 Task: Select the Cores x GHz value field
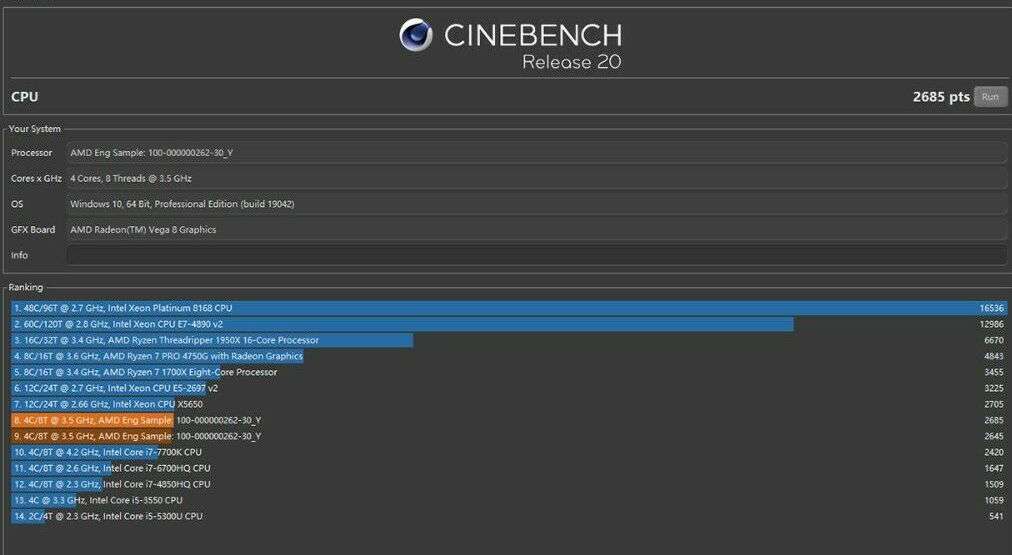pos(536,179)
